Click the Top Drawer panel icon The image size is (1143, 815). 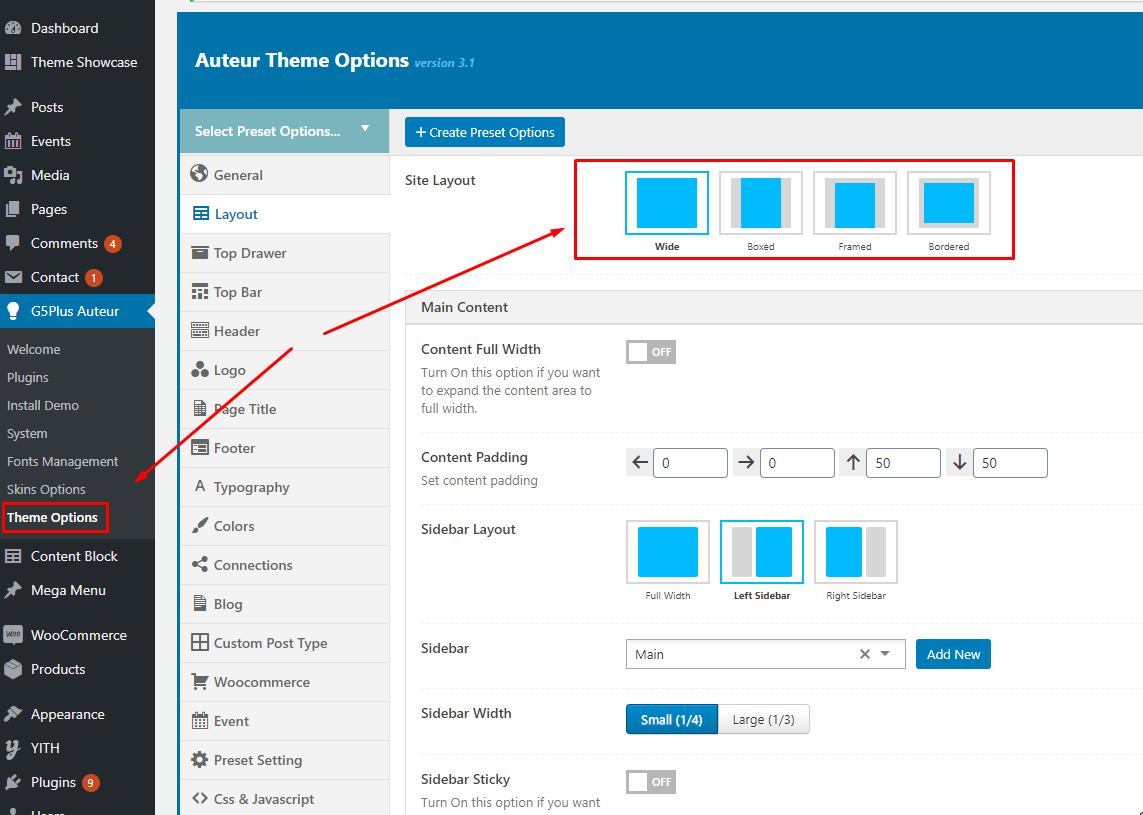point(200,253)
